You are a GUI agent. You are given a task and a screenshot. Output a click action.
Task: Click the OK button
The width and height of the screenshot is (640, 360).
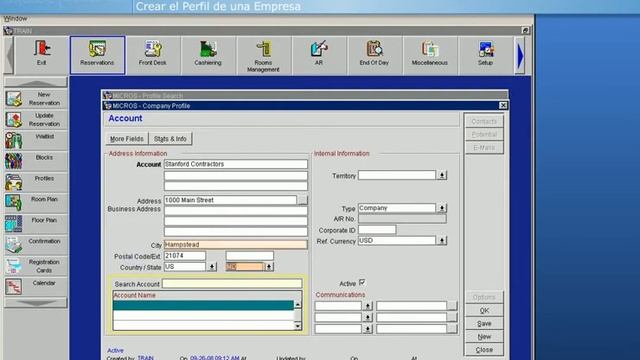pyautogui.click(x=484, y=310)
